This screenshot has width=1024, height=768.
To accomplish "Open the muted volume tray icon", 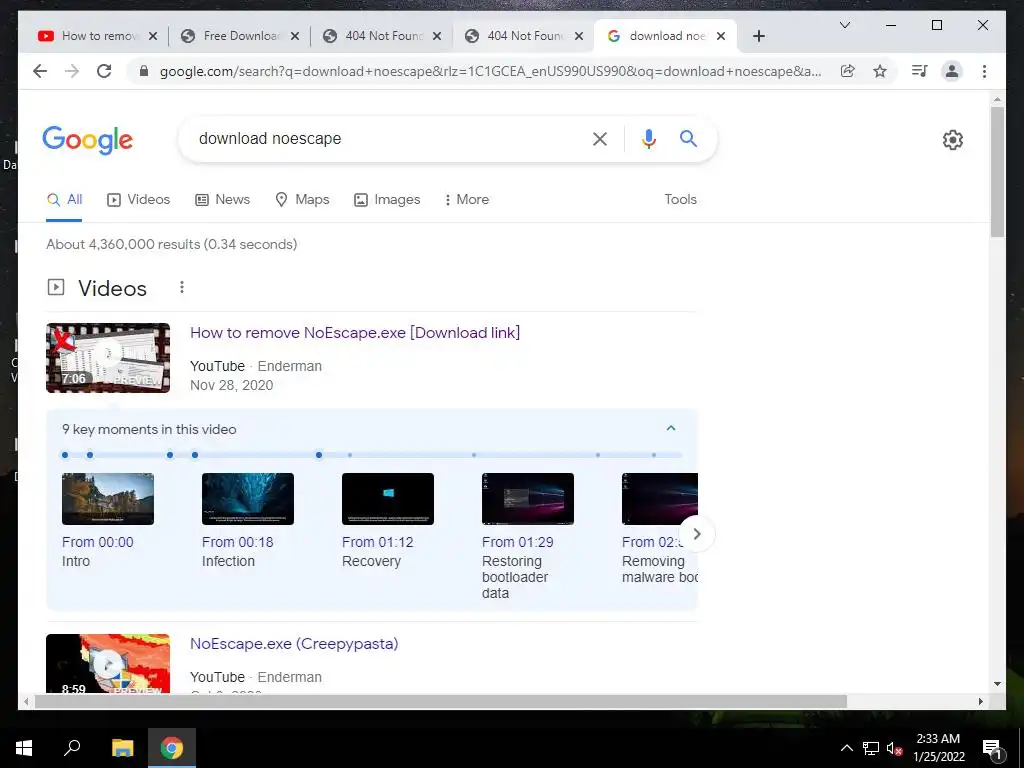I will [x=894, y=748].
